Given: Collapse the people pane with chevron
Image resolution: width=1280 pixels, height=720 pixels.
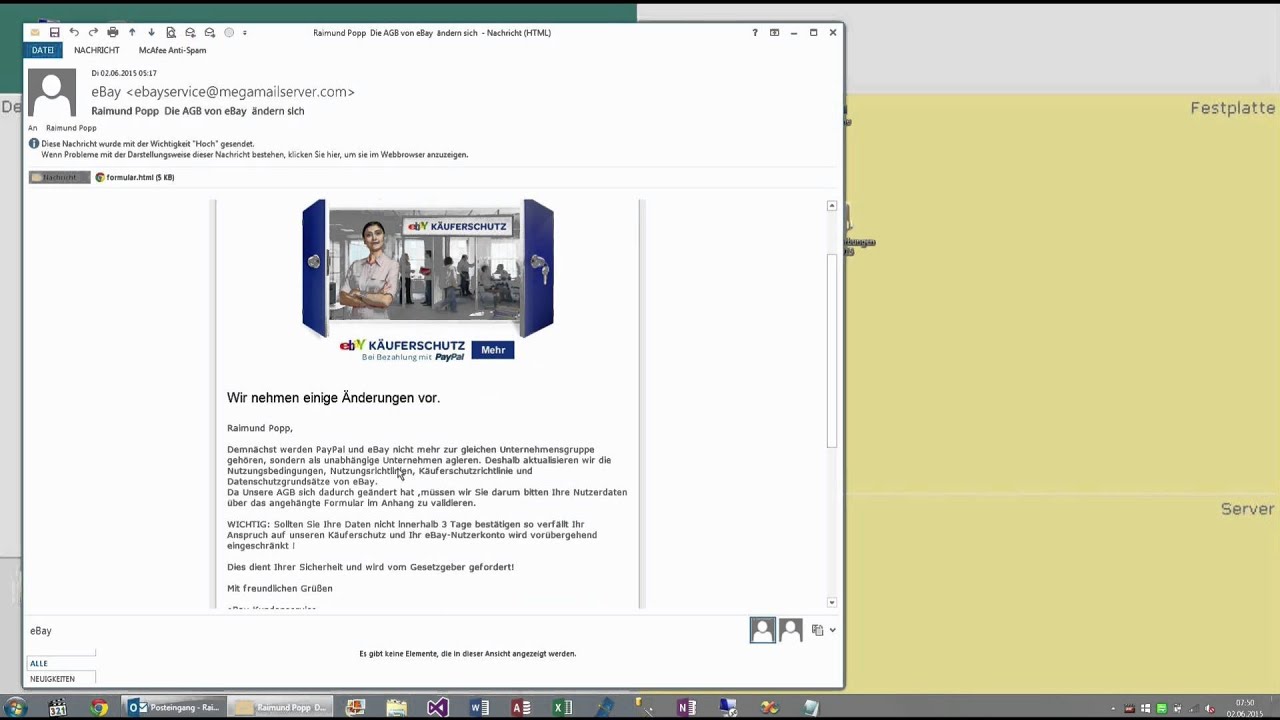Looking at the screenshot, I should coord(832,630).
